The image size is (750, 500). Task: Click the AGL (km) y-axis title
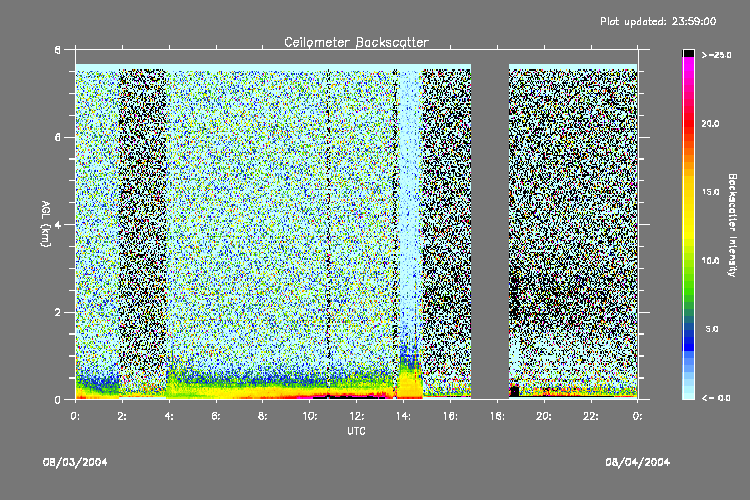(45, 224)
